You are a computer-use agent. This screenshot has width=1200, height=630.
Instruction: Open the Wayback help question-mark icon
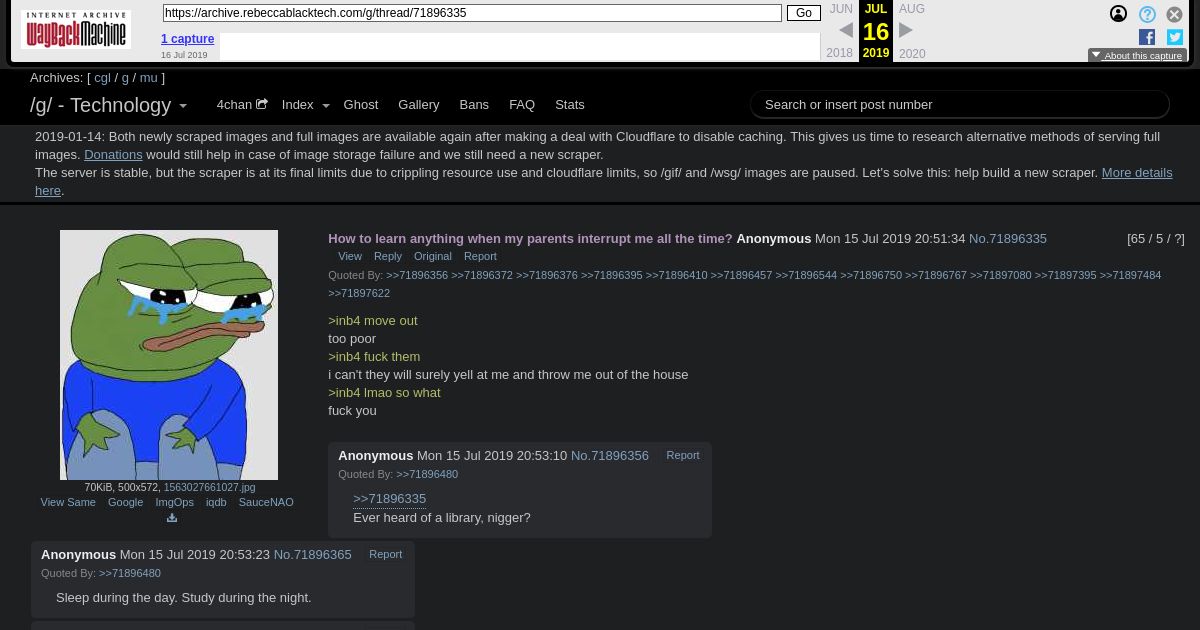point(1147,14)
